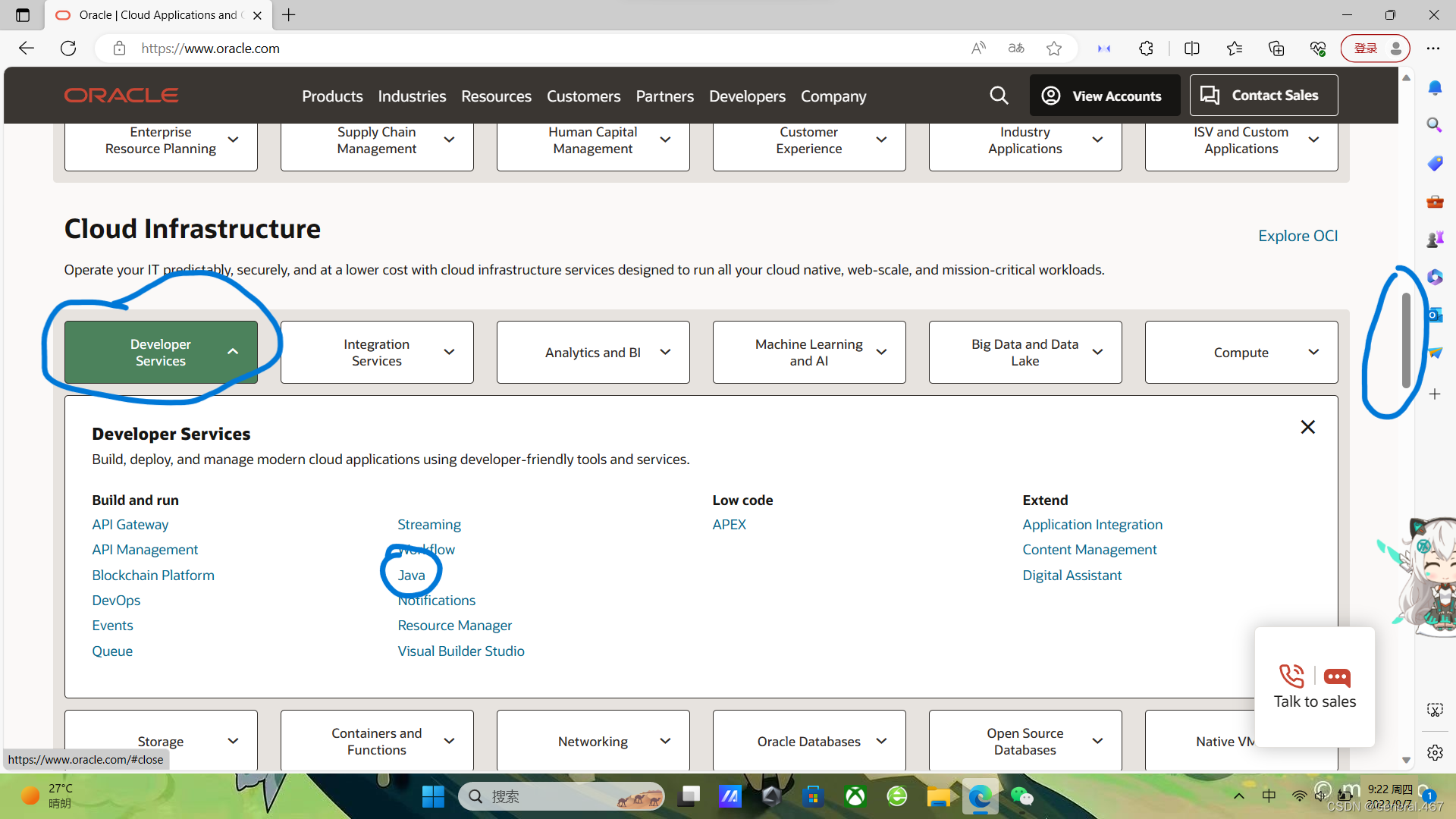
Task: Open the Products menu in Oracle header
Action: [x=332, y=96]
